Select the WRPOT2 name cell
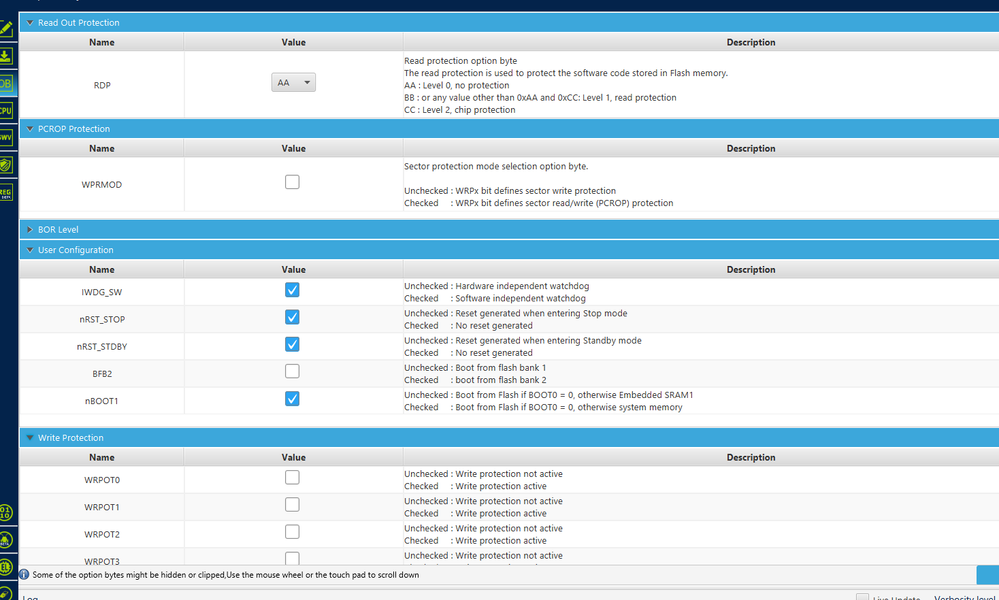 [102, 534]
